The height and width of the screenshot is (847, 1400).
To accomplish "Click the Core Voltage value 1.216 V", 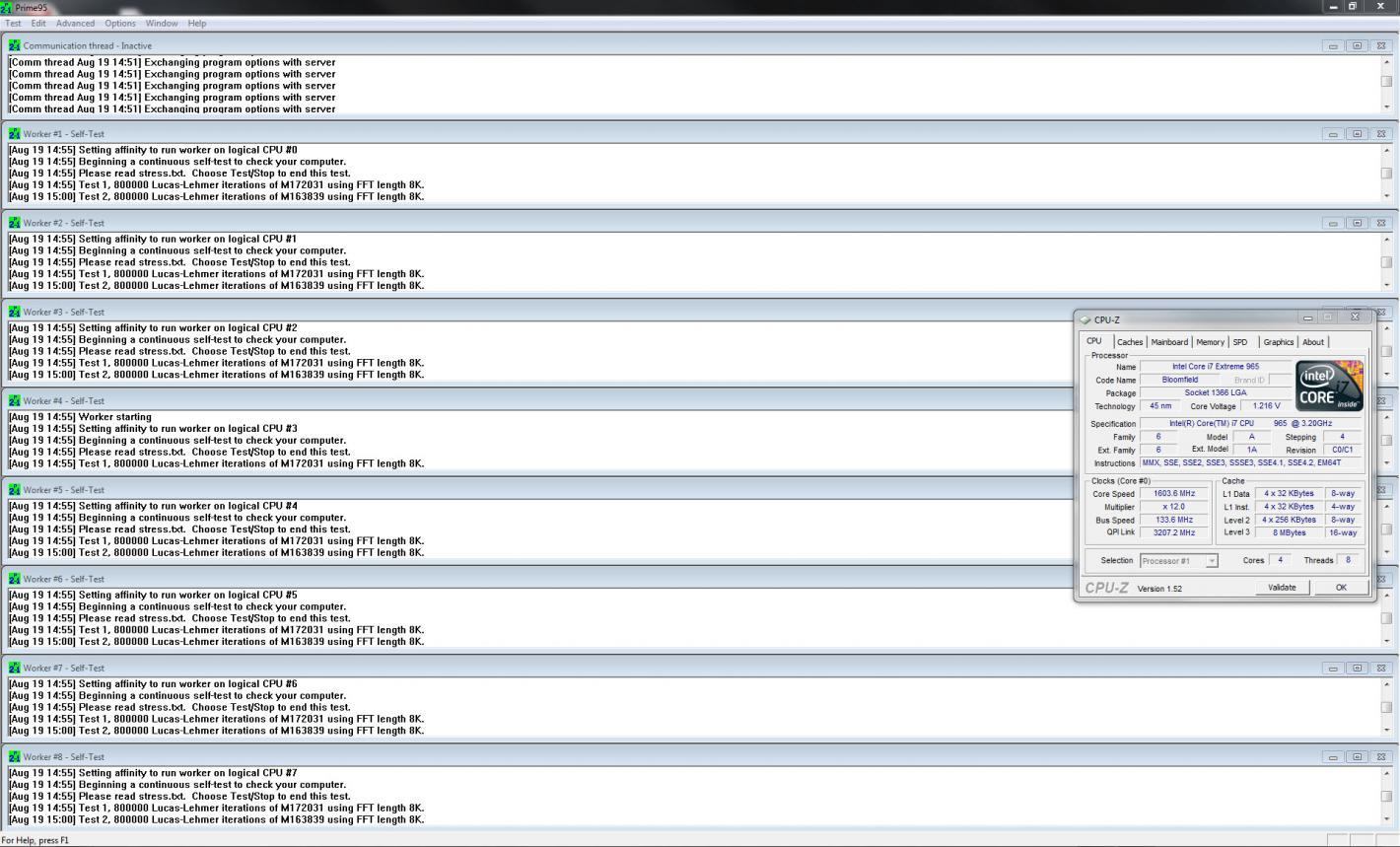I will pyautogui.click(x=1266, y=405).
